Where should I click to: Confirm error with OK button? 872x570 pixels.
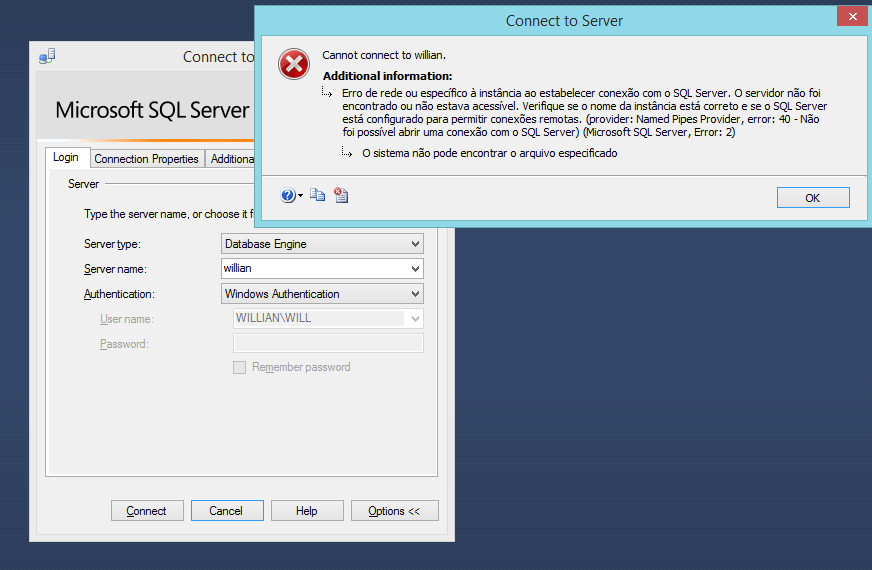[x=813, y=198]
